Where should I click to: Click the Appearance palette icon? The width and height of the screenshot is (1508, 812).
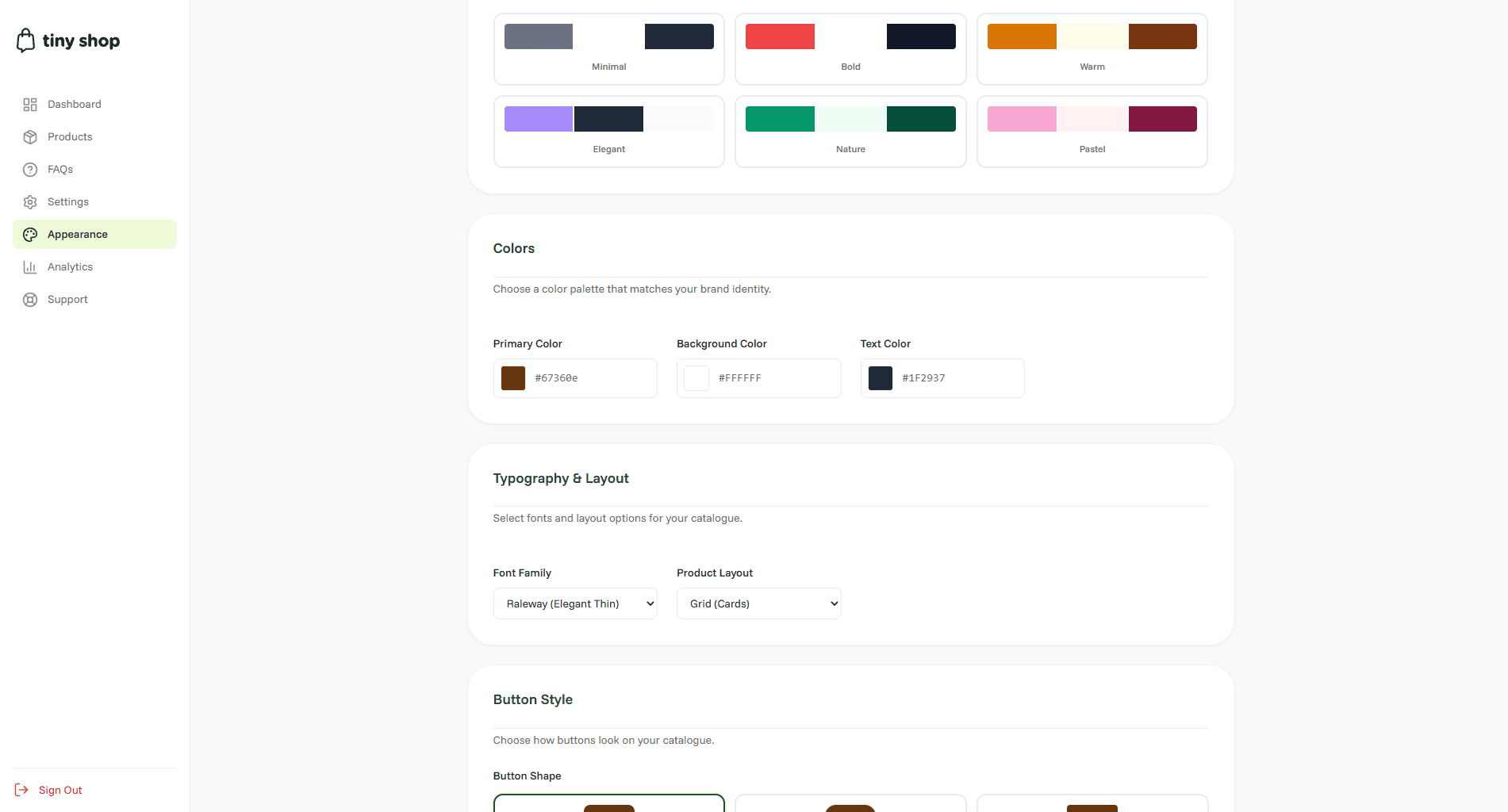30,234
